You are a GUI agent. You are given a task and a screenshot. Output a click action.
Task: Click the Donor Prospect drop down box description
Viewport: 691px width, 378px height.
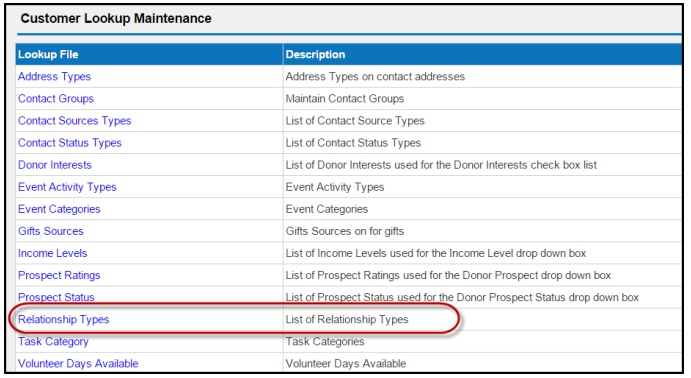448,275
